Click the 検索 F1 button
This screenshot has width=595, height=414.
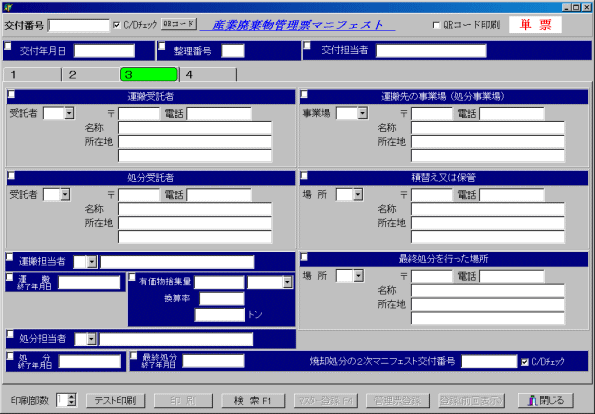[x=253, y=400]
